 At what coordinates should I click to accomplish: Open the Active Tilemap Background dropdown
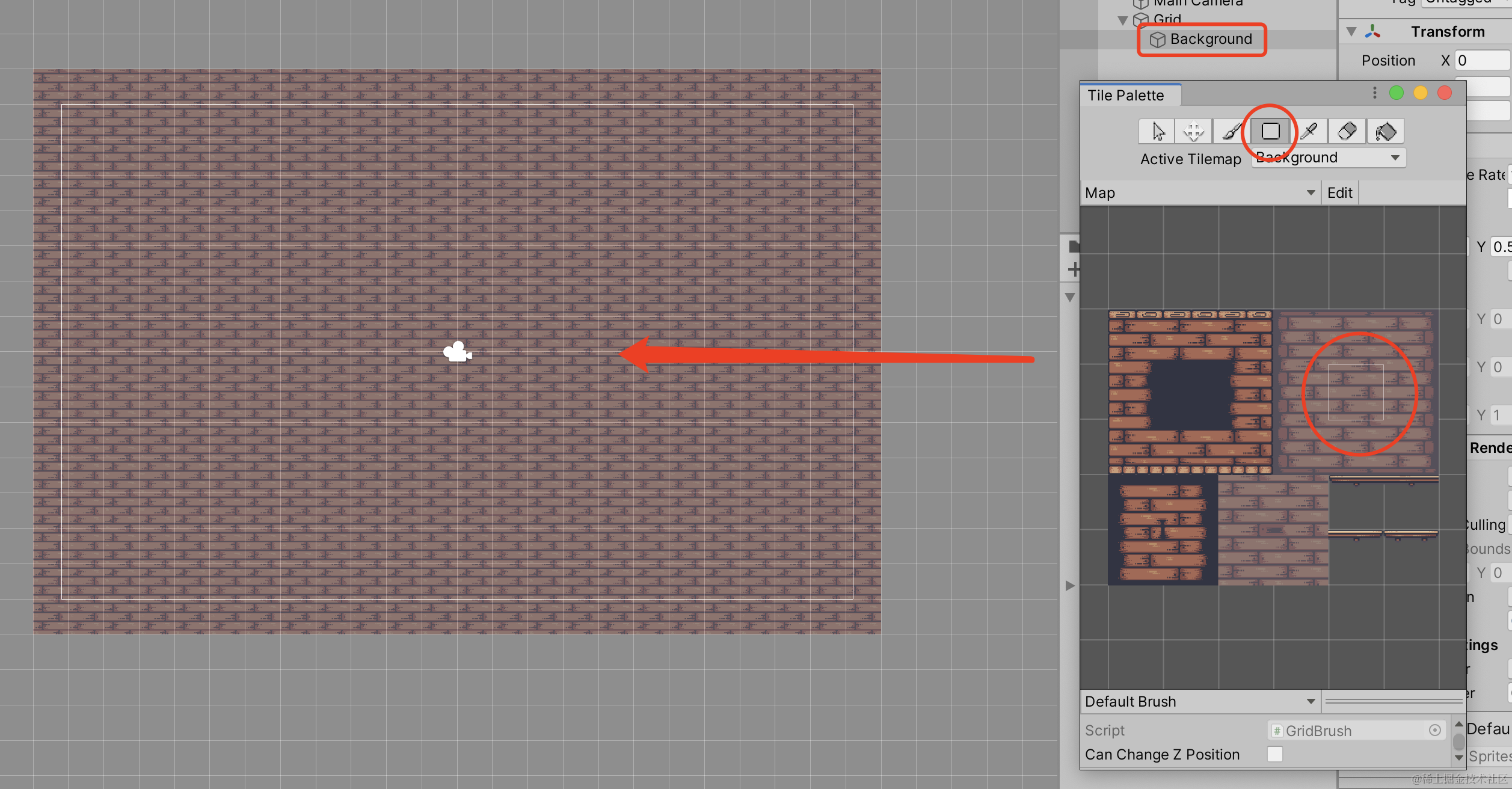click(x=1329, y=158)
